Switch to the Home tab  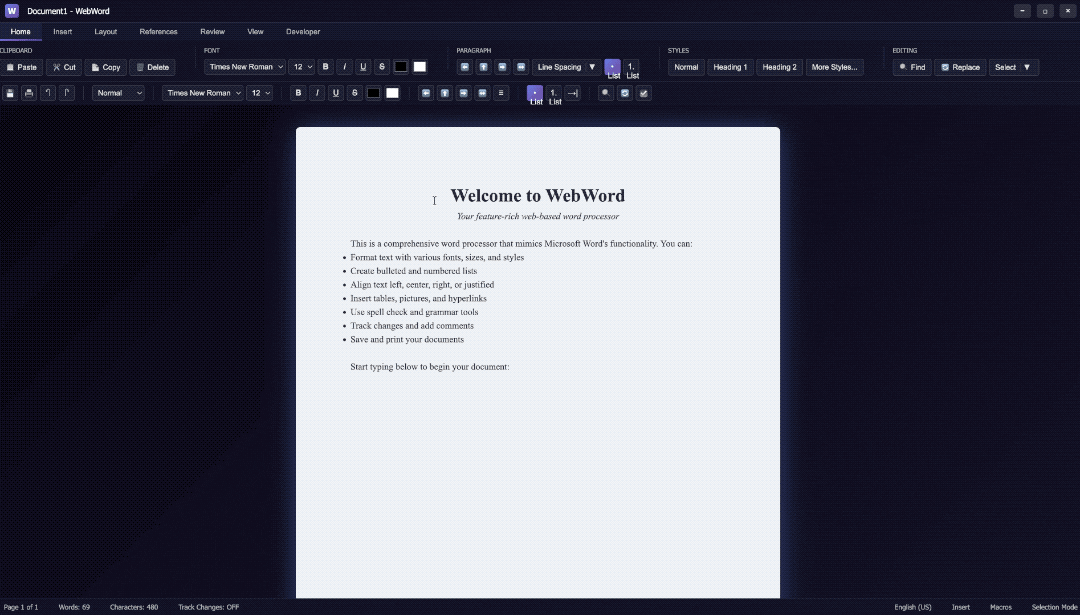coord(21,32)
